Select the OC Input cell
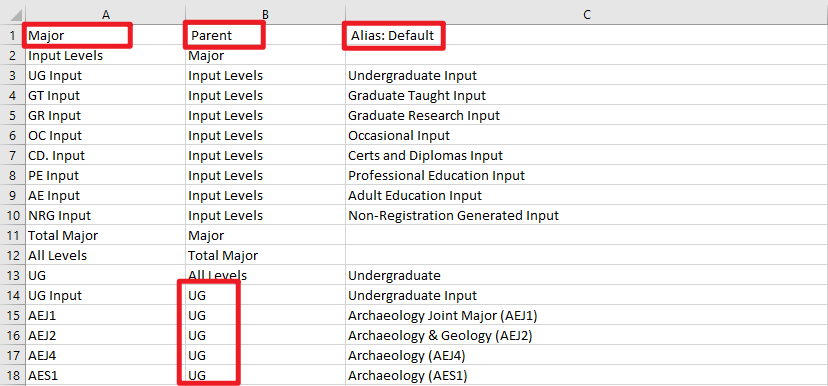Viewport: 828px width, 386px height. 106,135
